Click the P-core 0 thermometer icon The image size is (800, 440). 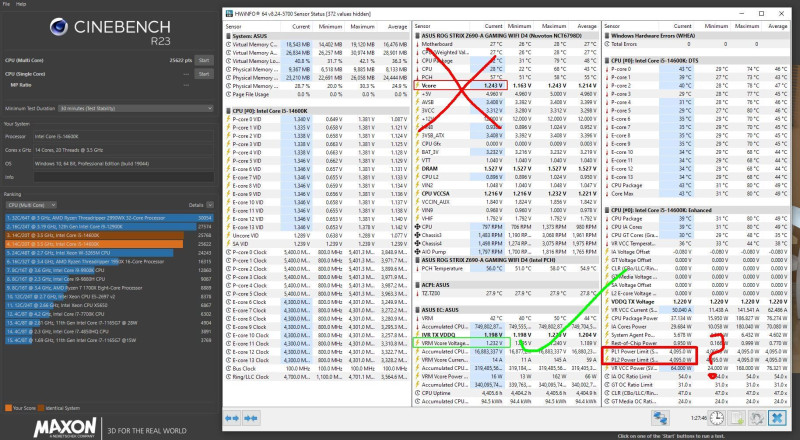(x=607, y=69)
